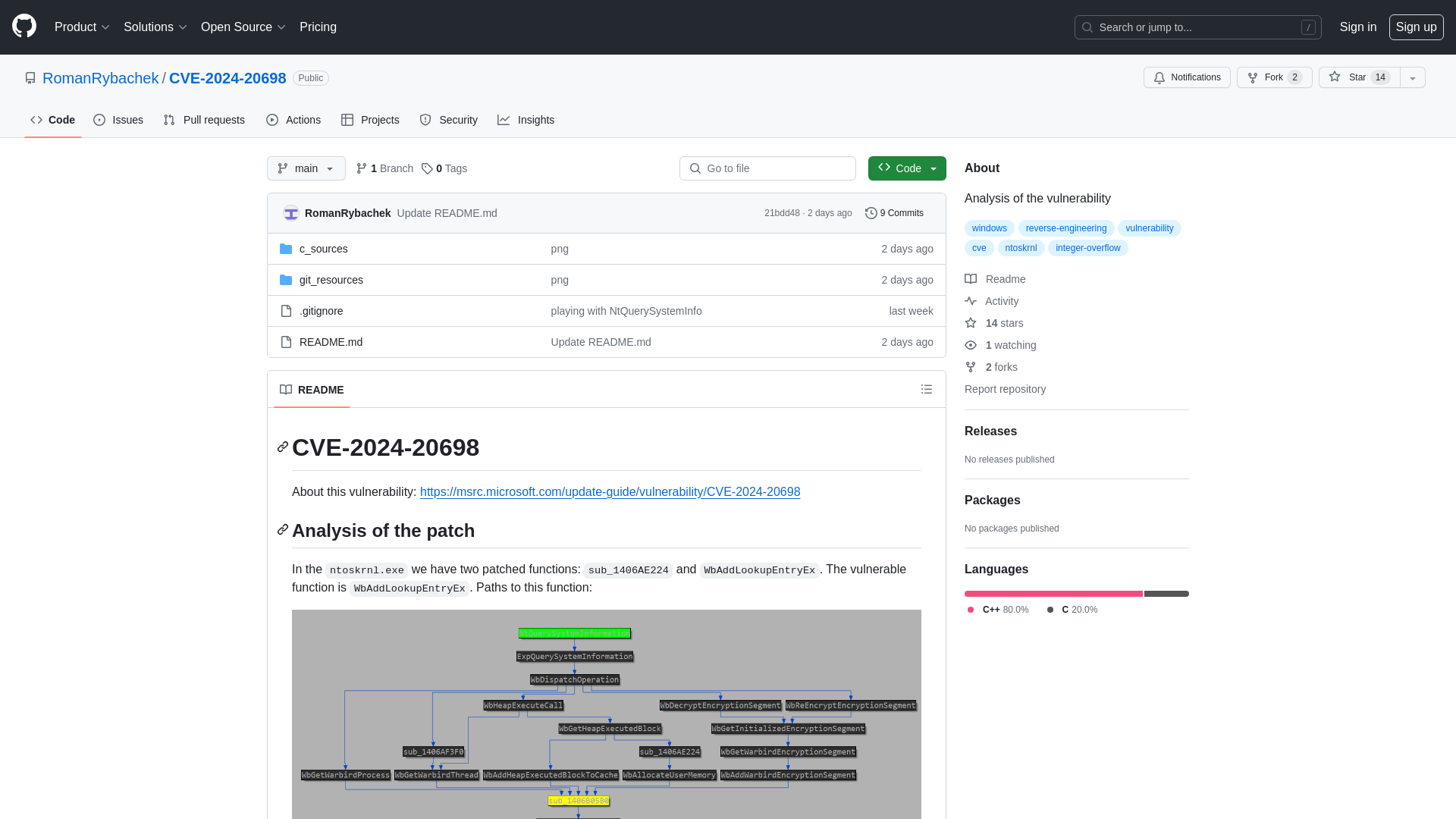Click the .gitignore file icon
Viewport: 1456px width, 819px height.
[286, 311]
